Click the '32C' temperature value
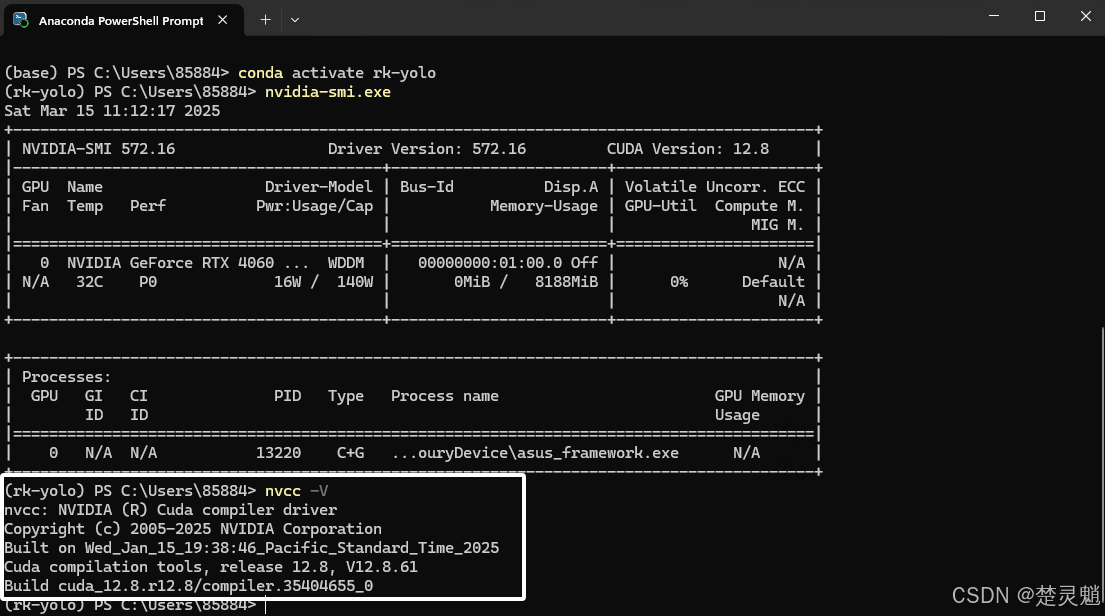 [x=89, y=282]
